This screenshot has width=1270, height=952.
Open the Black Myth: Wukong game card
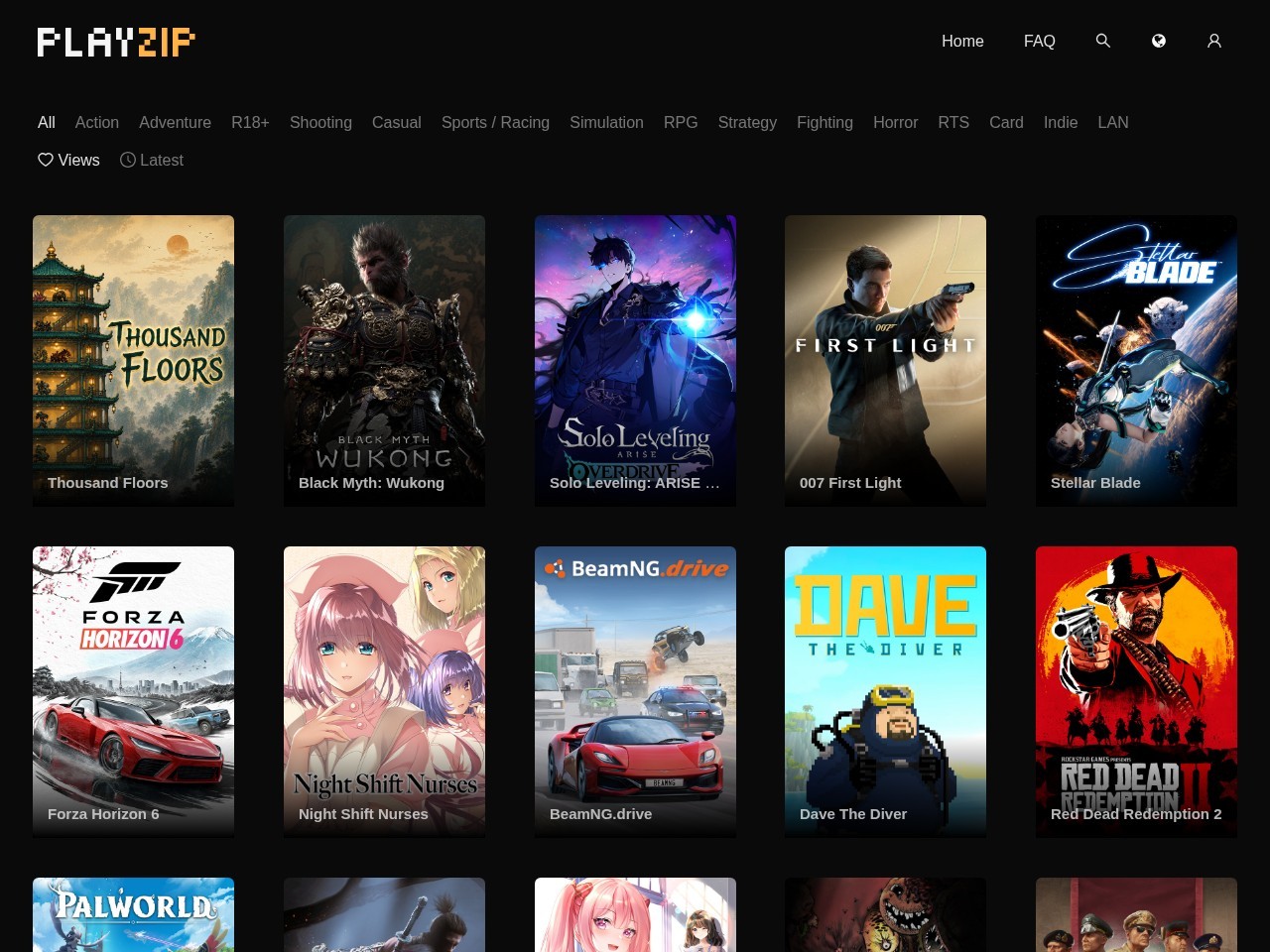point(384,361)
